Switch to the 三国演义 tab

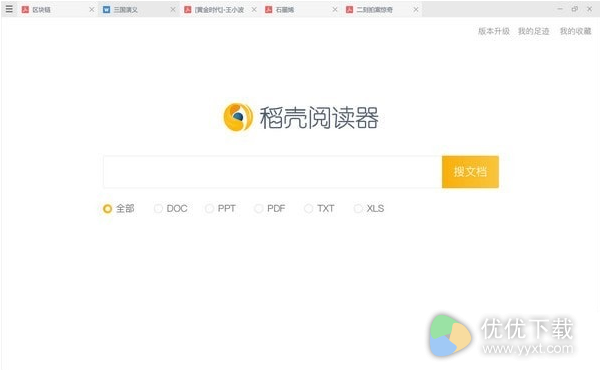(x=139, y=10)
